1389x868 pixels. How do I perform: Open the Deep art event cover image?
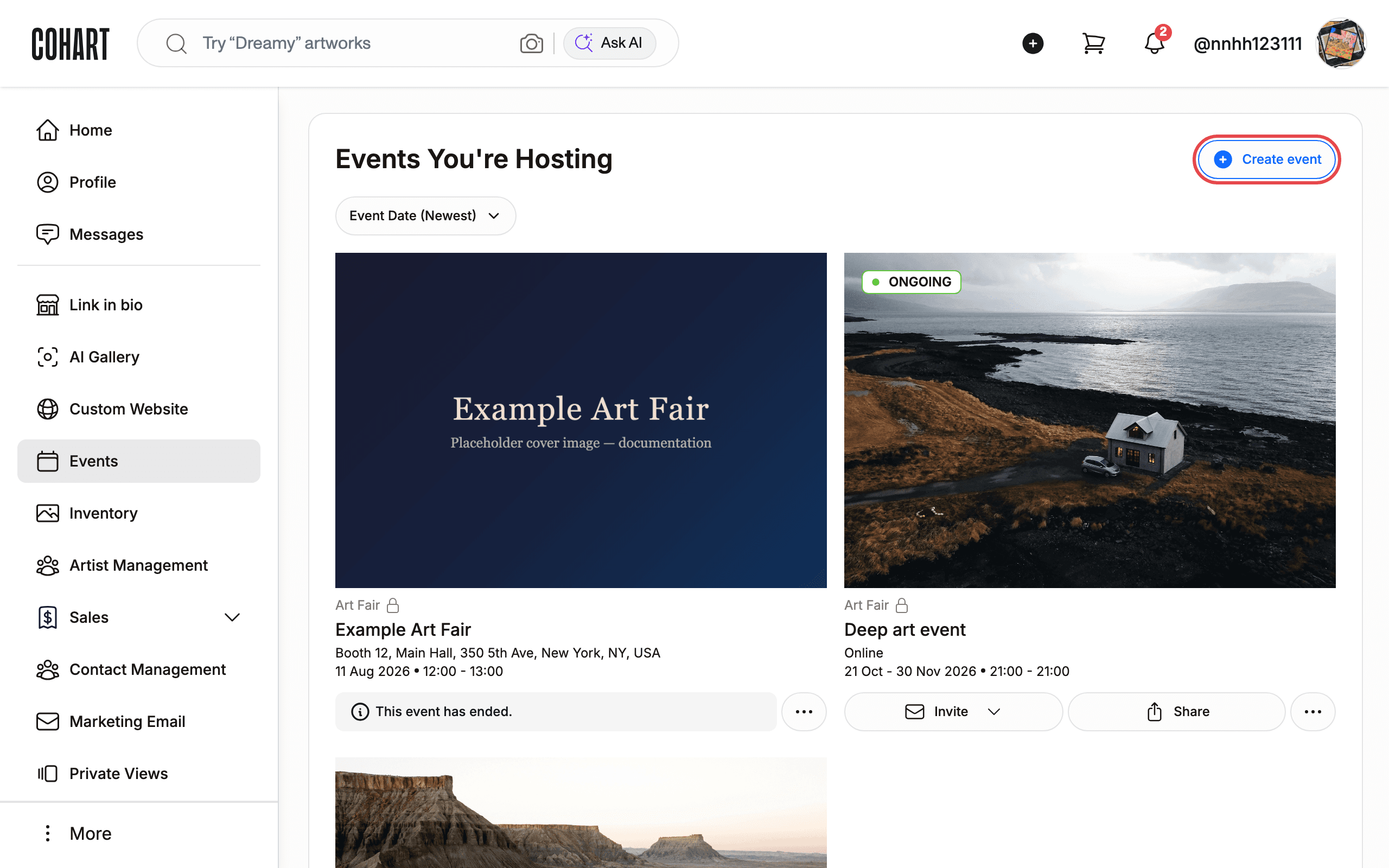click(1089, 420)
